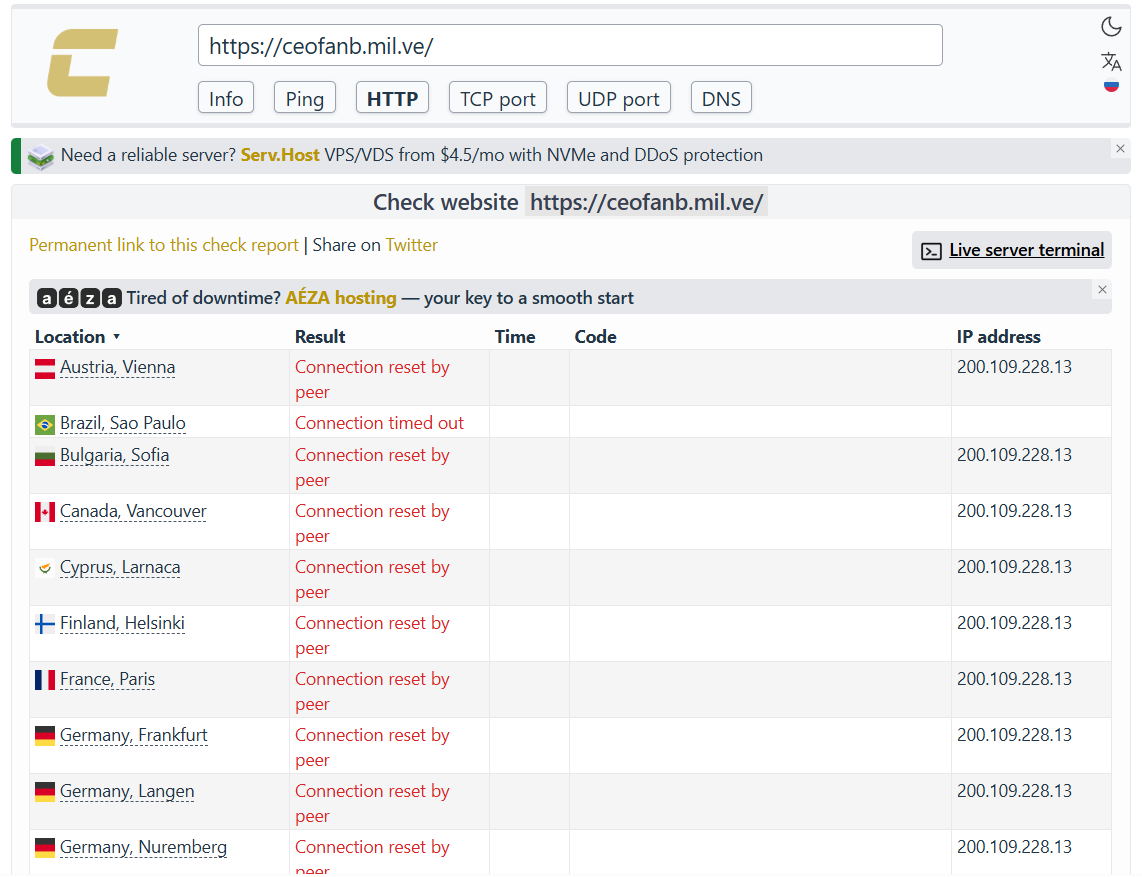Open the Info check tab

(226, 98)
